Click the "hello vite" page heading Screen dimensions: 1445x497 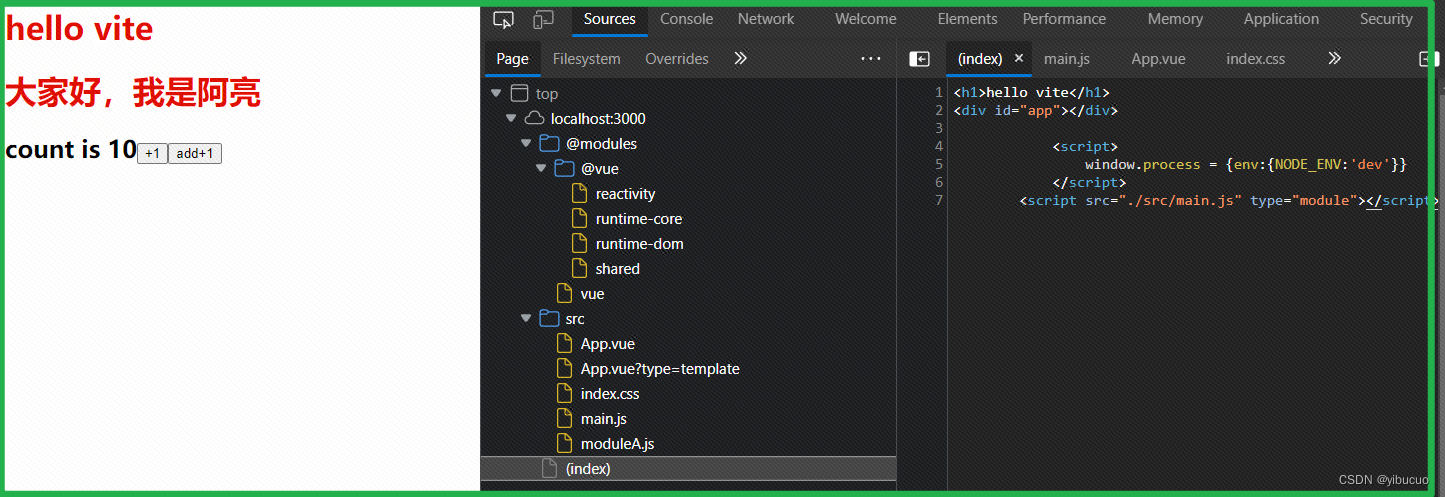click(x=79, y=29)
